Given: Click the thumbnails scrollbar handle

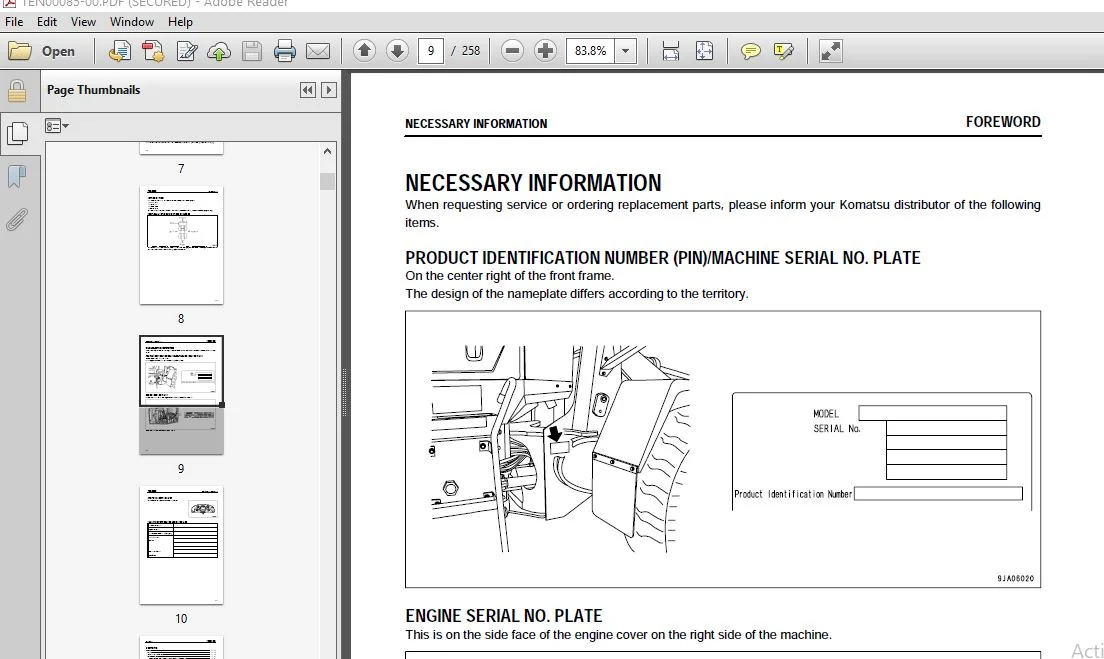Looking at the screenshot, I should [327, 182].
